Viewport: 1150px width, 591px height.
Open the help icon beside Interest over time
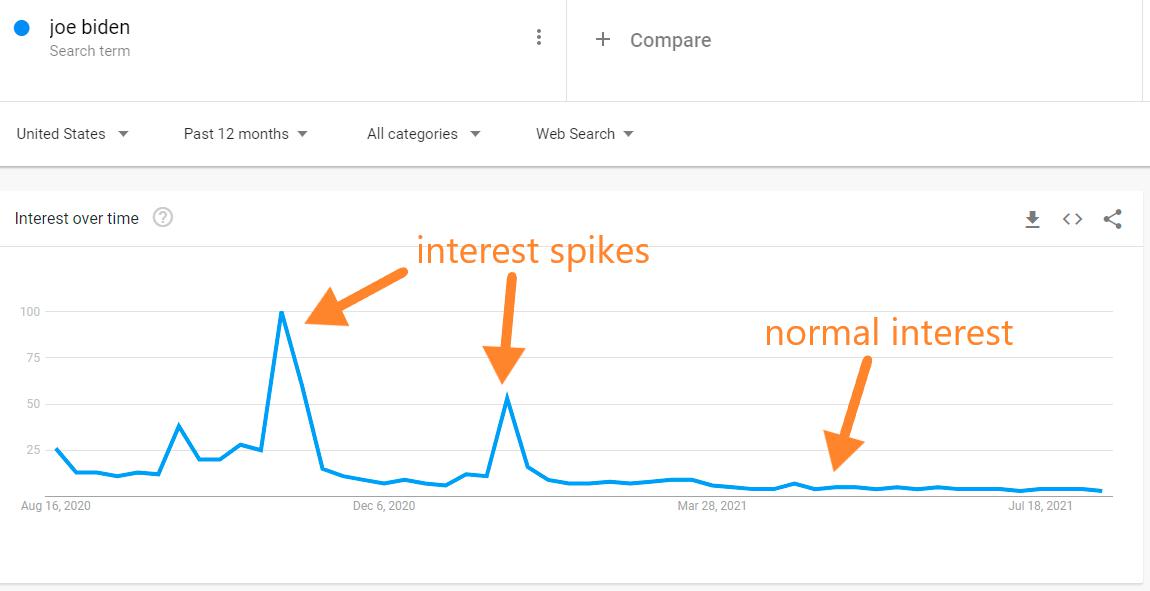(163, 217)
